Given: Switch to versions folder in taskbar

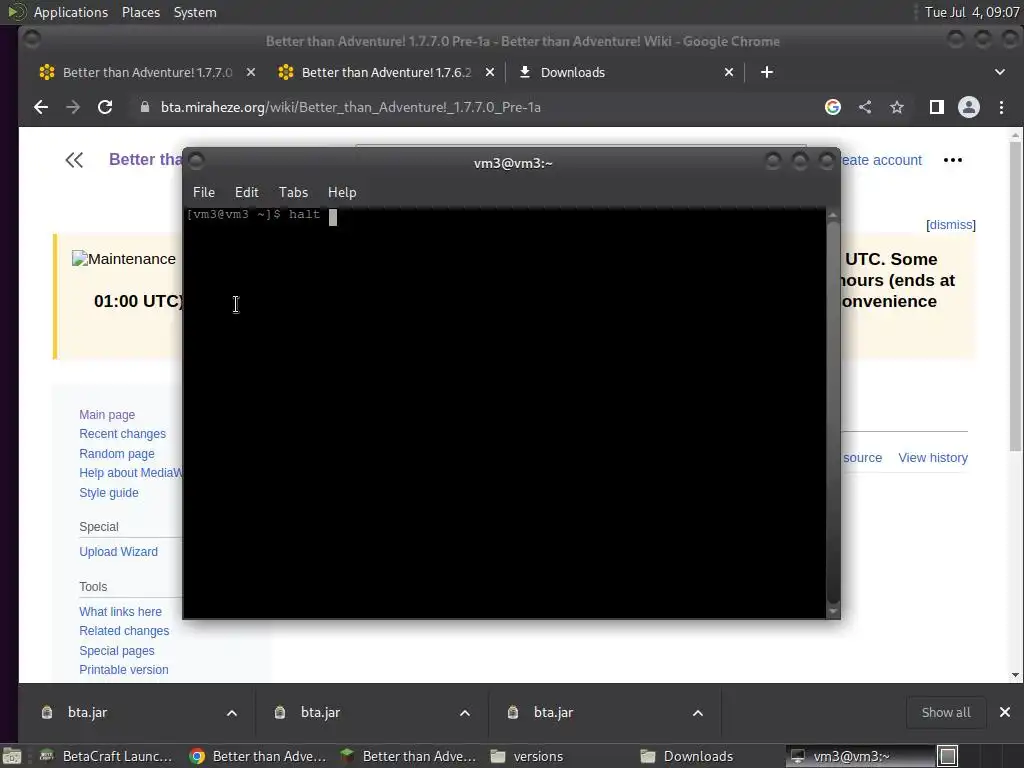Looking at the screenshot, I should 528,756.
